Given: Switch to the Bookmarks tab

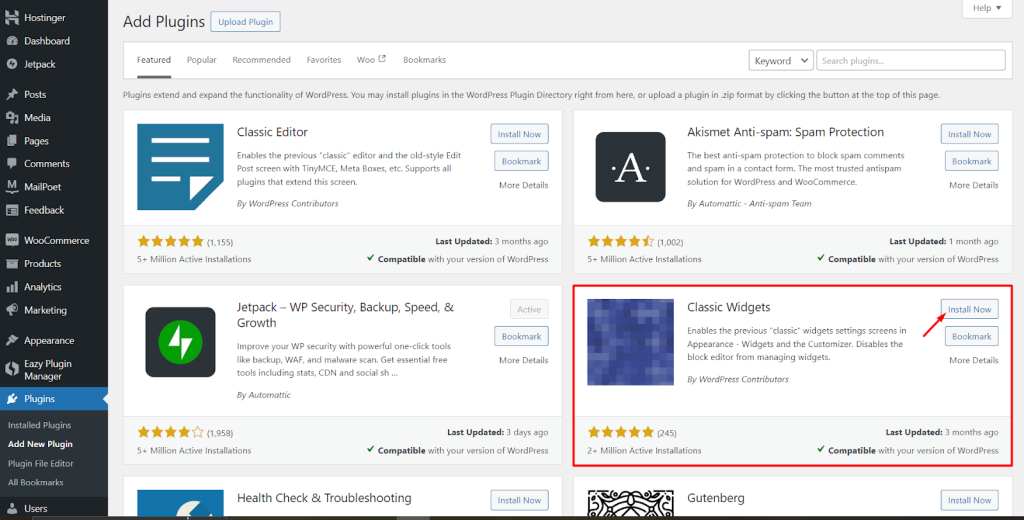Looking at the screenshot, I should 424,59.
